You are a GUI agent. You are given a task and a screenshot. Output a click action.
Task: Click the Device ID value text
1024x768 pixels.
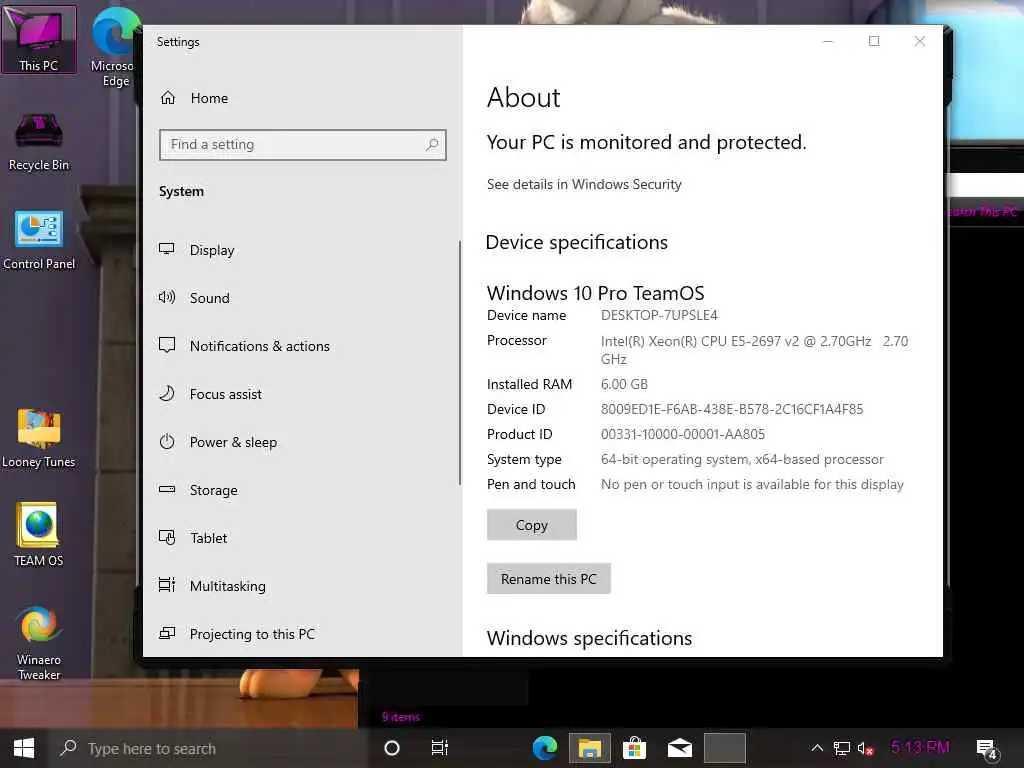coord(731,409)
